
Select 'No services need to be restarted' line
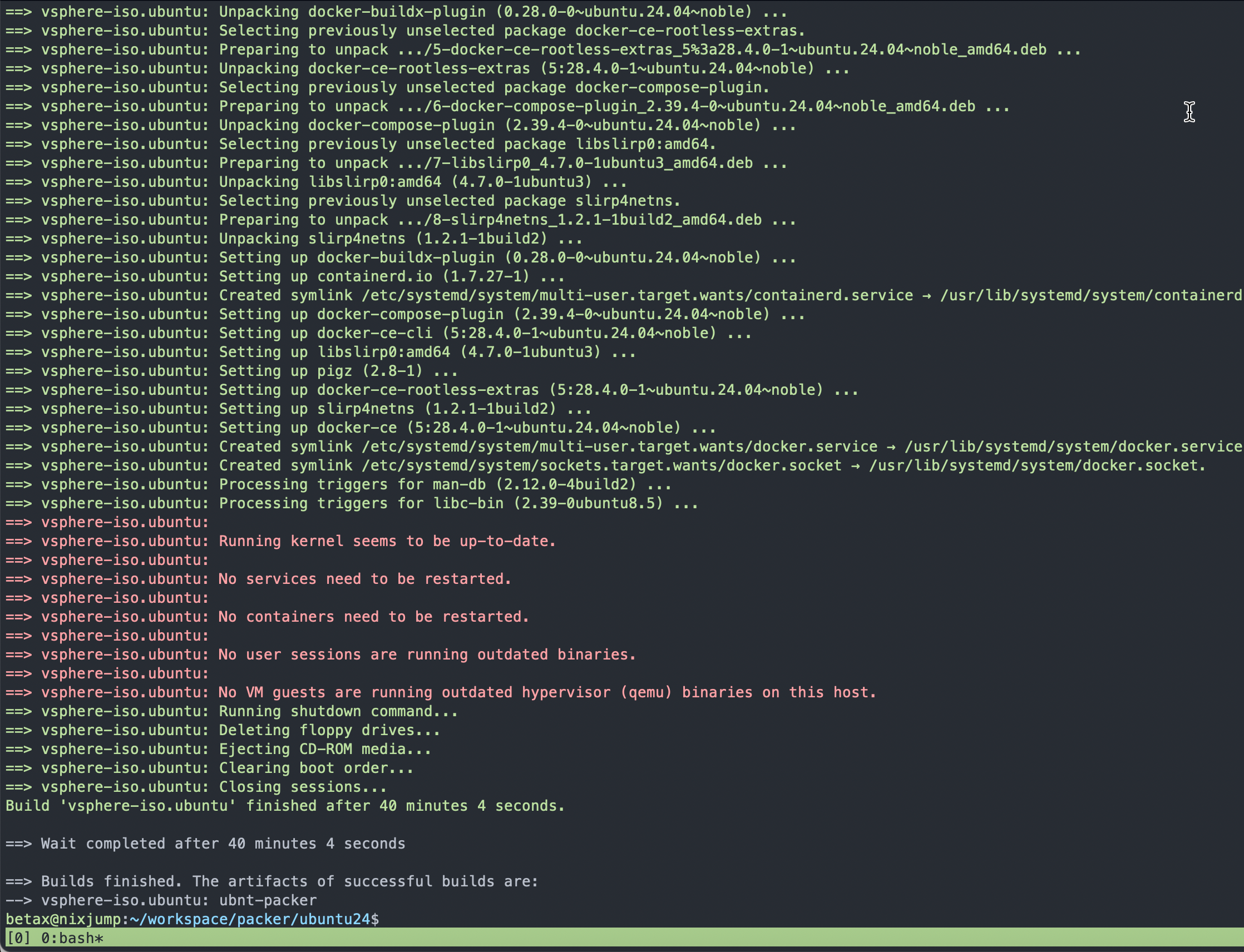pos(363,578)
